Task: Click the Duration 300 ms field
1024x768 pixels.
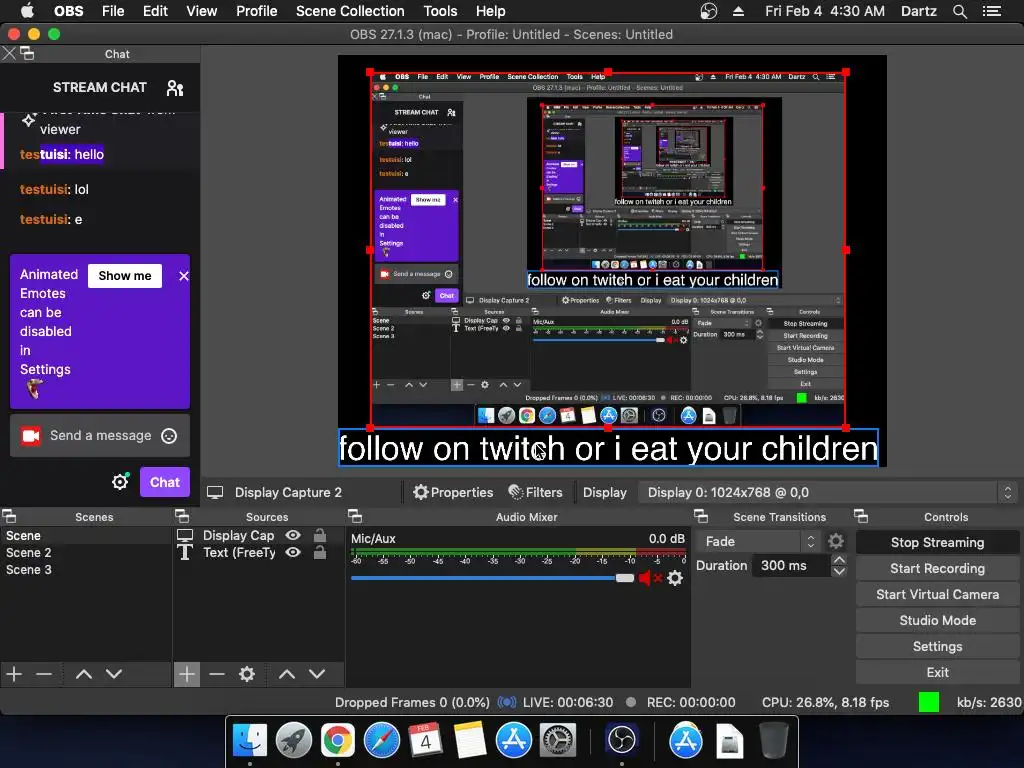Action: click(790, 566)
